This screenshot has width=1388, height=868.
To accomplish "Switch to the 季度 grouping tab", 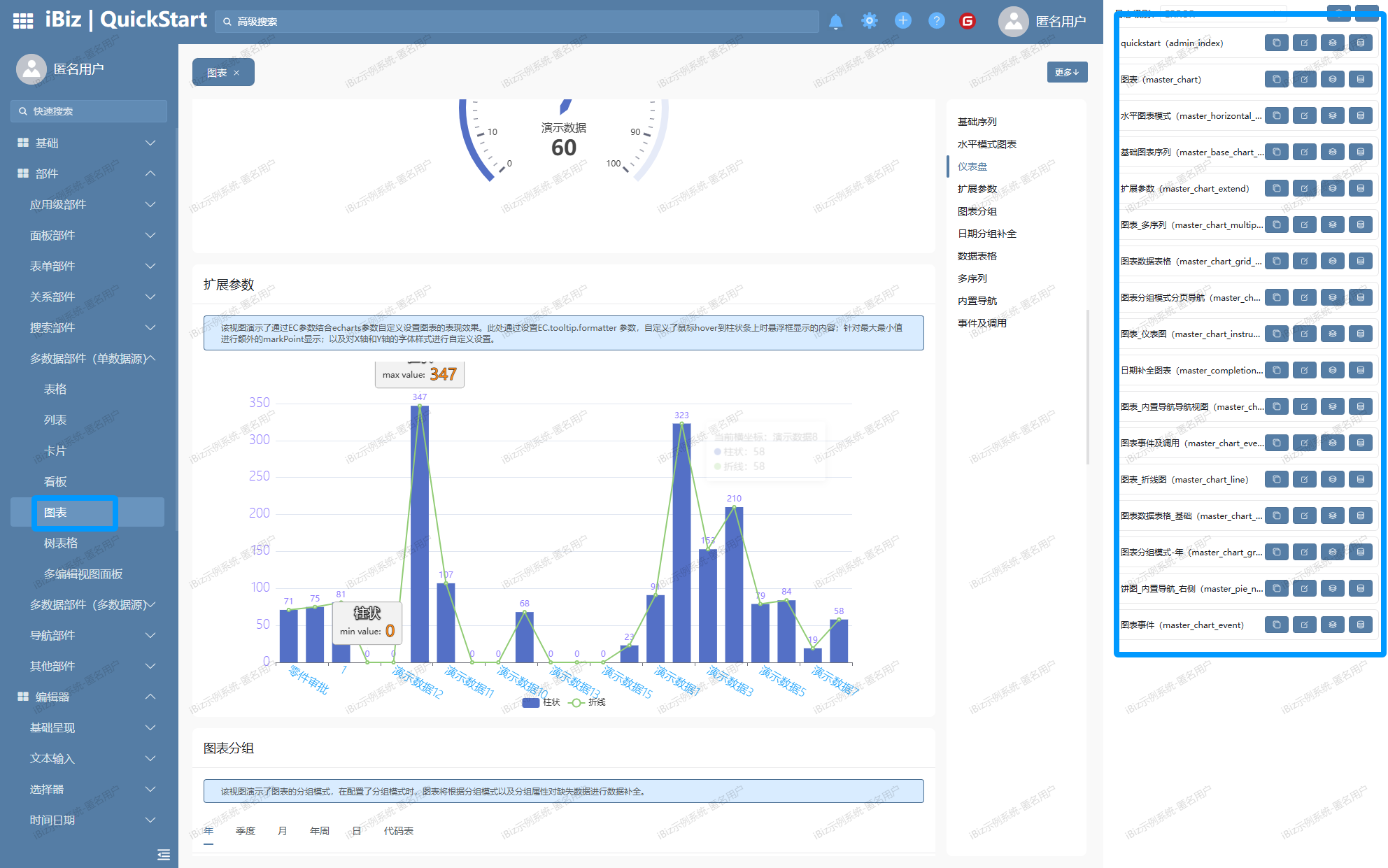I will (246, 831).
